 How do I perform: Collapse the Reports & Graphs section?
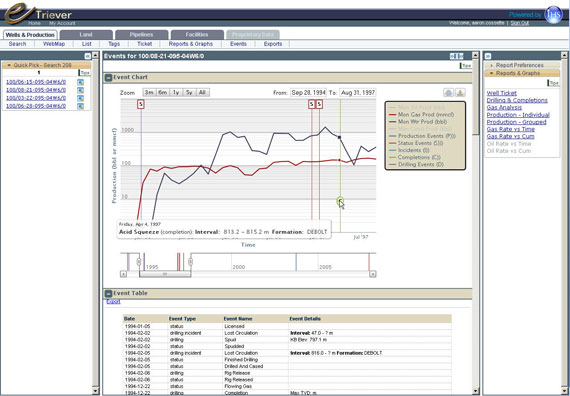[x=522, y=73]
